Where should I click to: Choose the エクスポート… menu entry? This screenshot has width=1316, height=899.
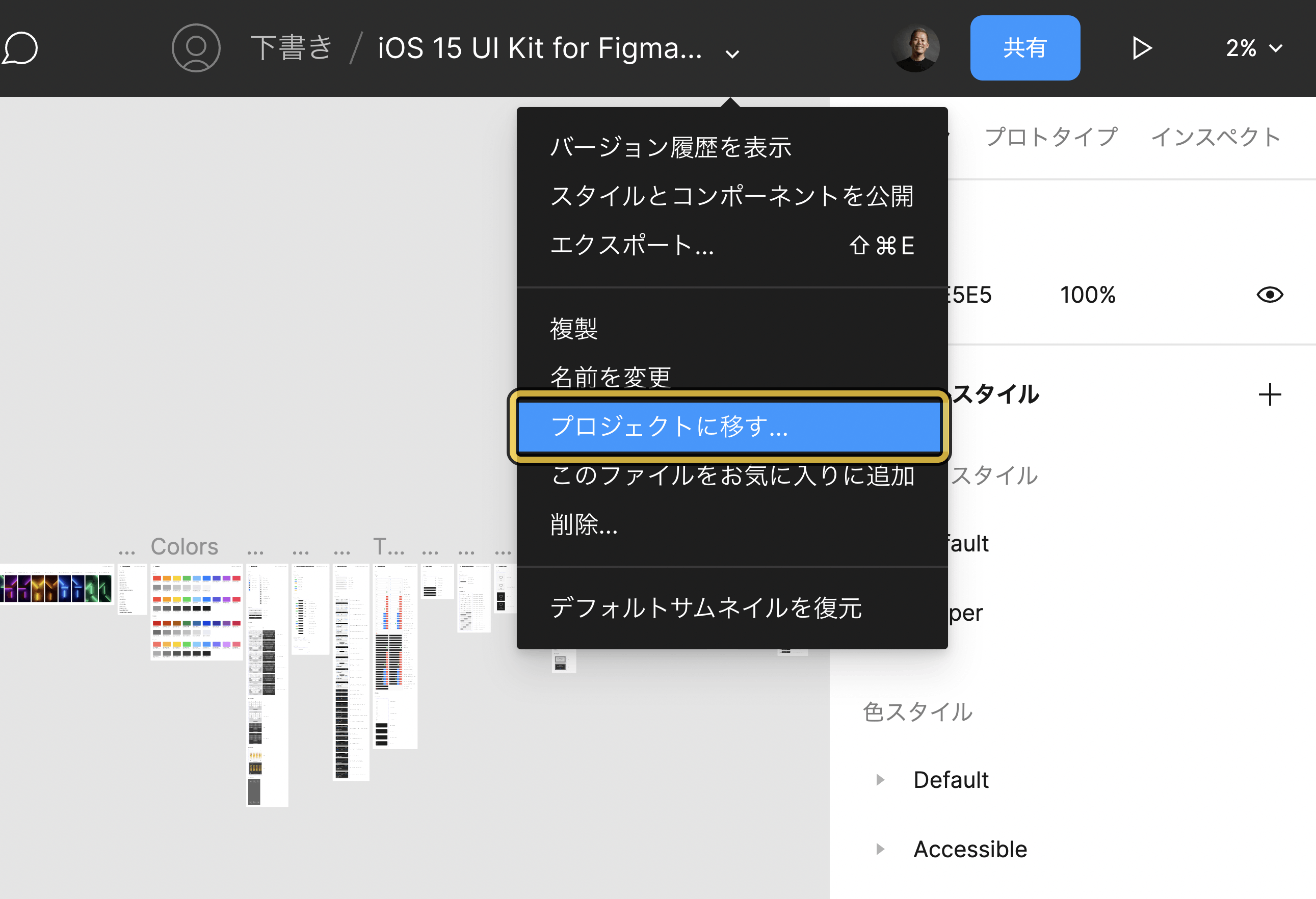click(x=732, y=246)
